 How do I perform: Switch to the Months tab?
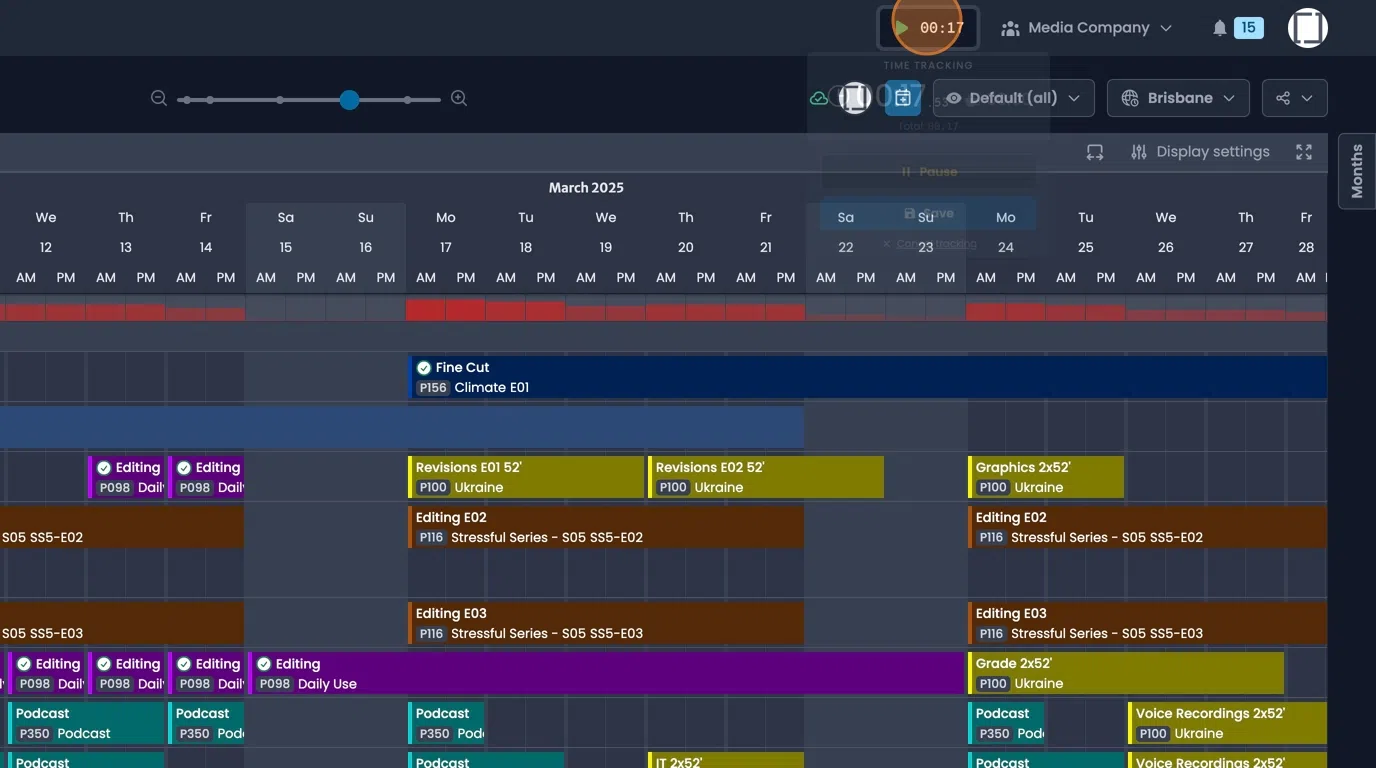tap(1355, 170)
